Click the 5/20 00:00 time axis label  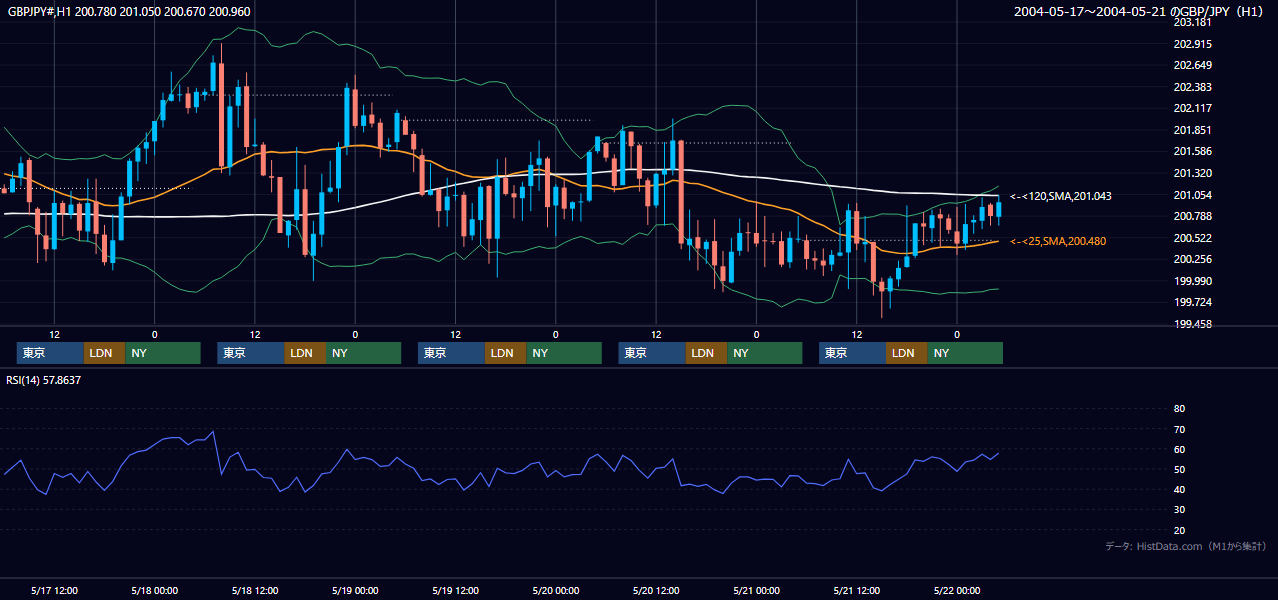pyautogui.click(x=556, y=591)
